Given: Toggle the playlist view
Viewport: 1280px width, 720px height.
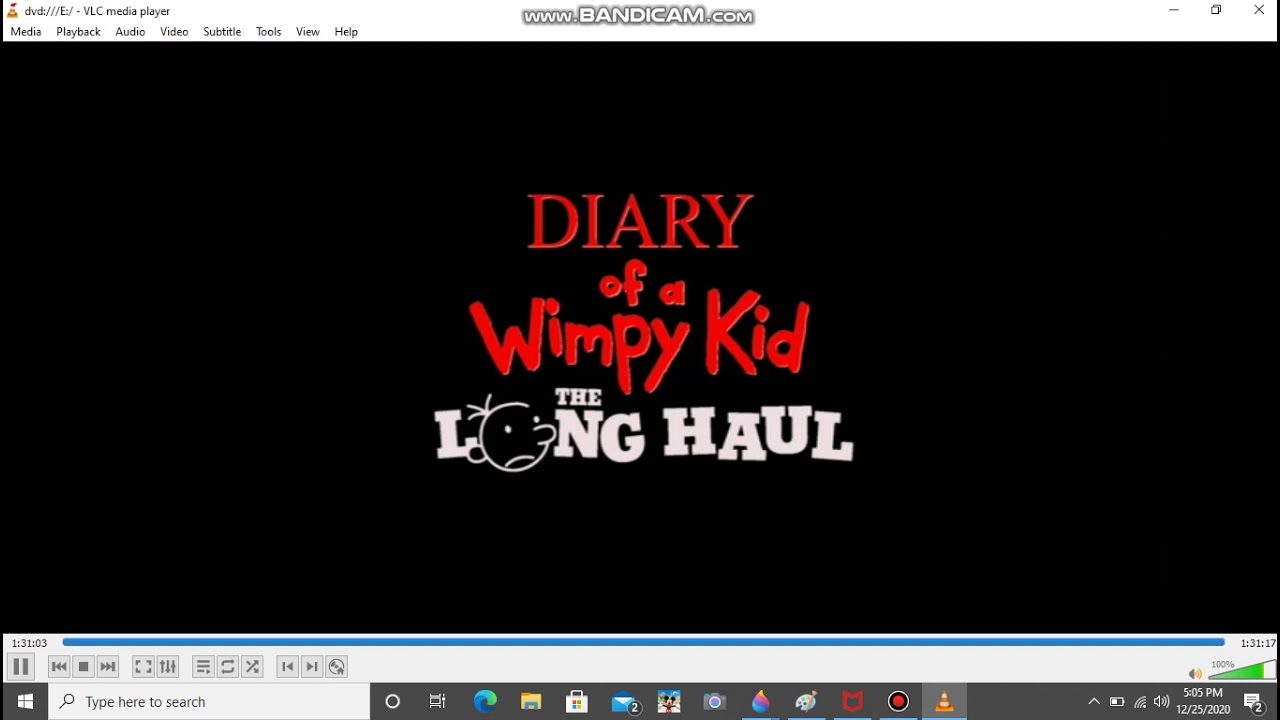Looking at the screenshot, I should tap(203, 667).
